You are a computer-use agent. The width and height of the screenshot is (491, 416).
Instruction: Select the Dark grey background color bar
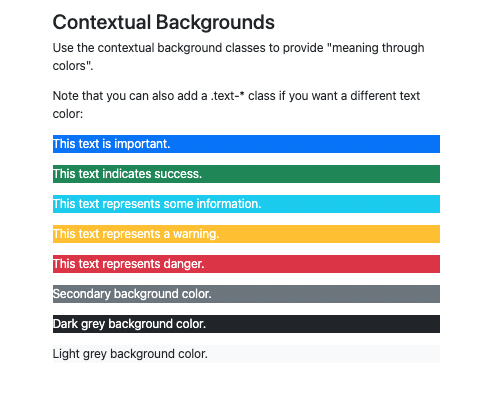tap(246, 324)
